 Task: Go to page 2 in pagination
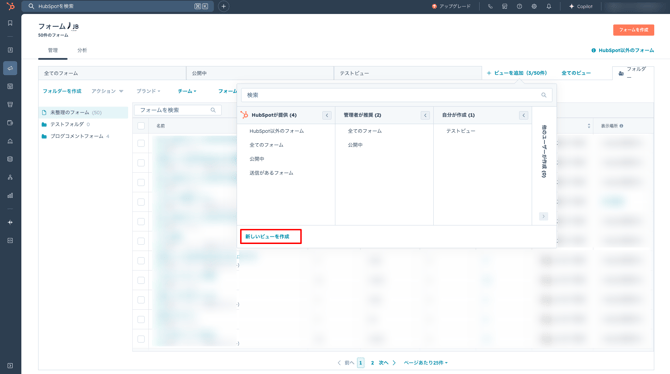point(372,363)
